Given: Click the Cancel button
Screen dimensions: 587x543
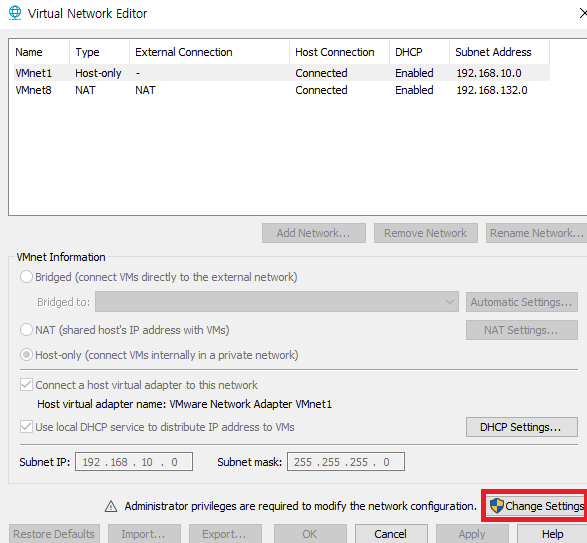Looking at the screenshot, I should coord(391,534).
